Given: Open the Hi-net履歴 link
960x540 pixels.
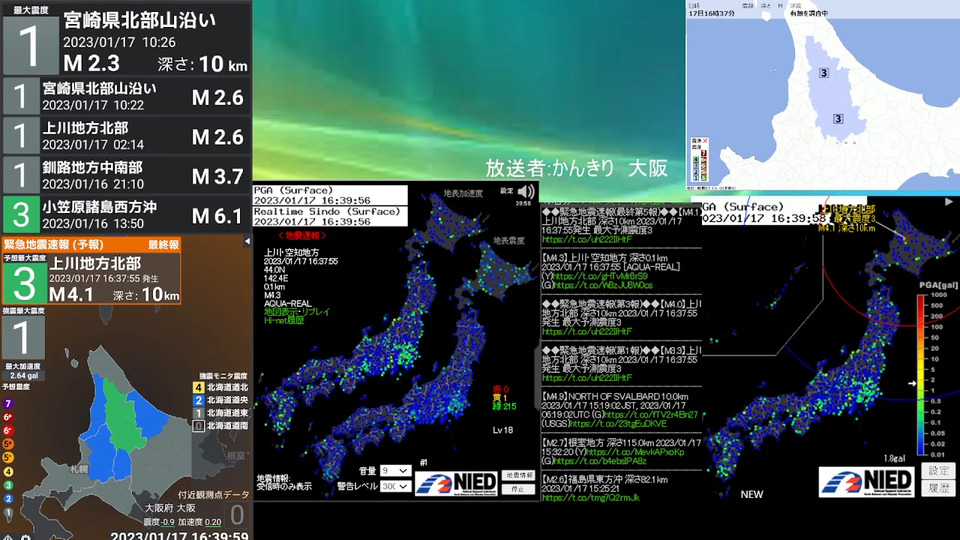Looking at the screenshot, I should tap(284, 320).
